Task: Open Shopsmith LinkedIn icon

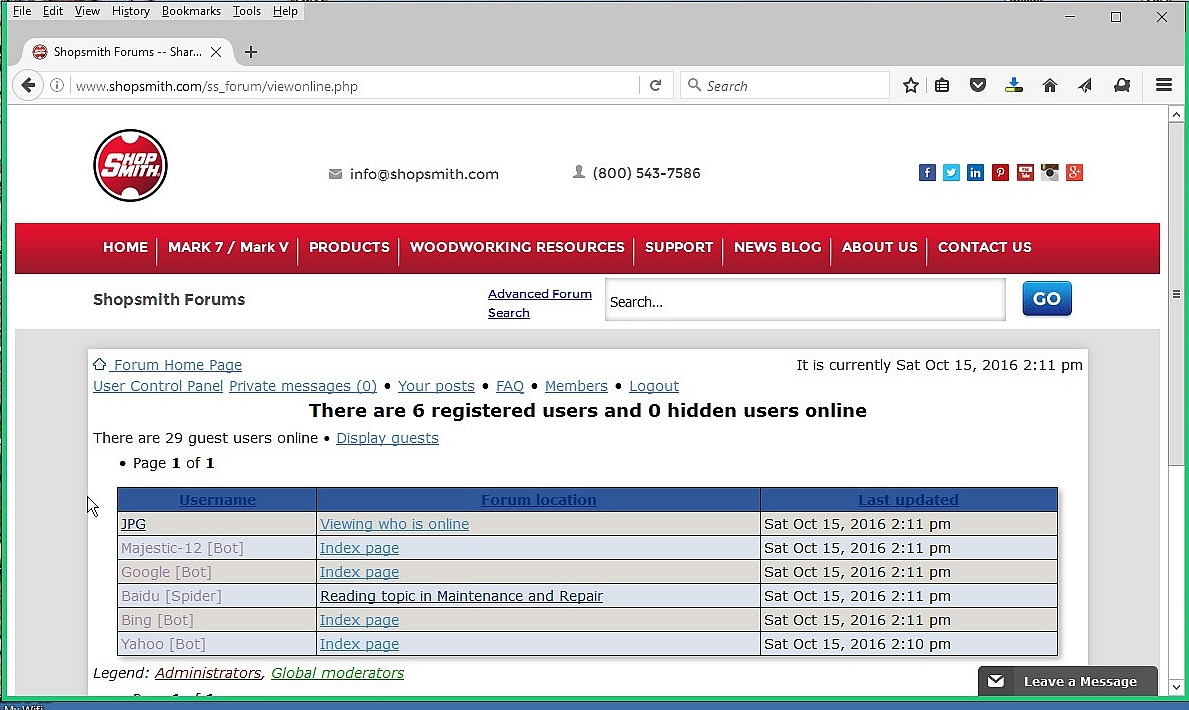Action: click(975, 172)
